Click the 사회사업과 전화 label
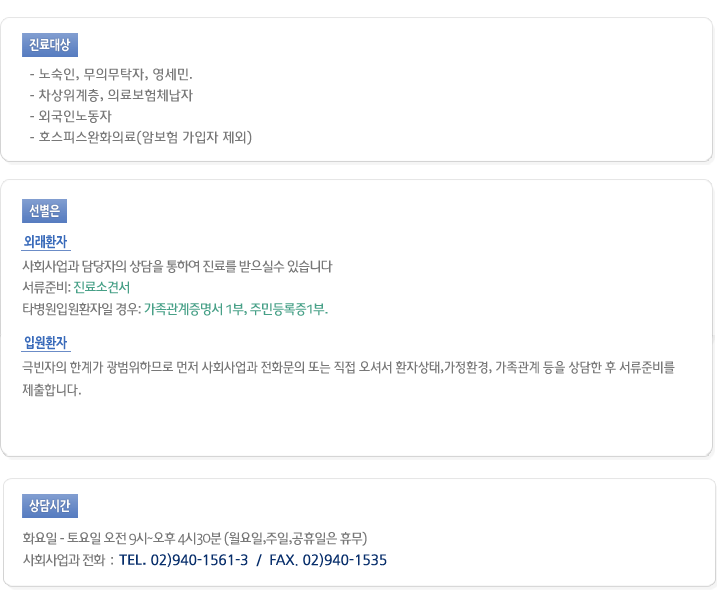The height and width of the screenshot is (607, 717). pyautogui.click(x=68, y=560)
